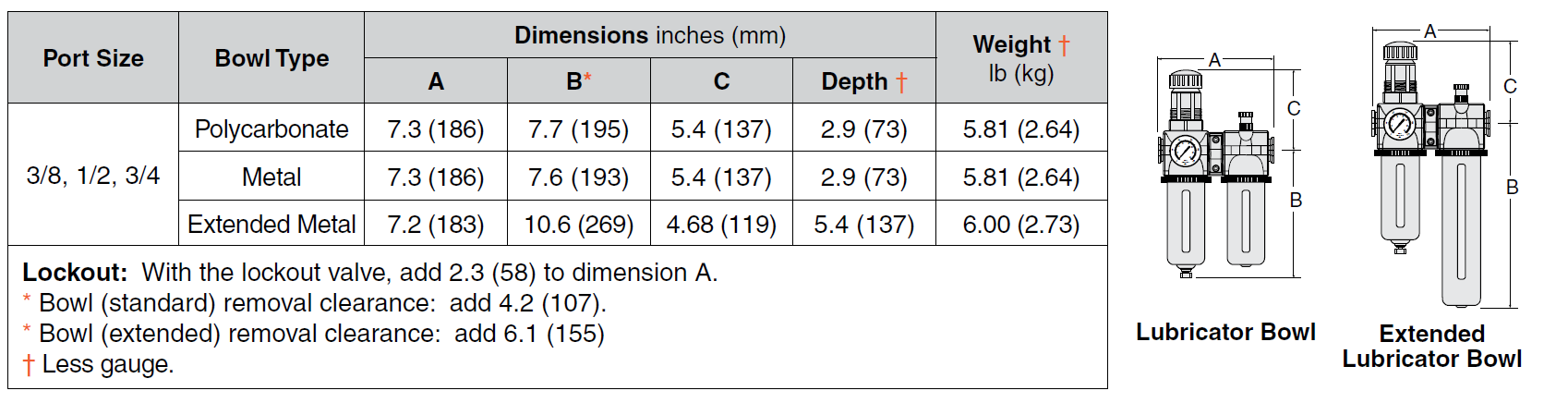Select the Port Size column header

click(93, 58)
